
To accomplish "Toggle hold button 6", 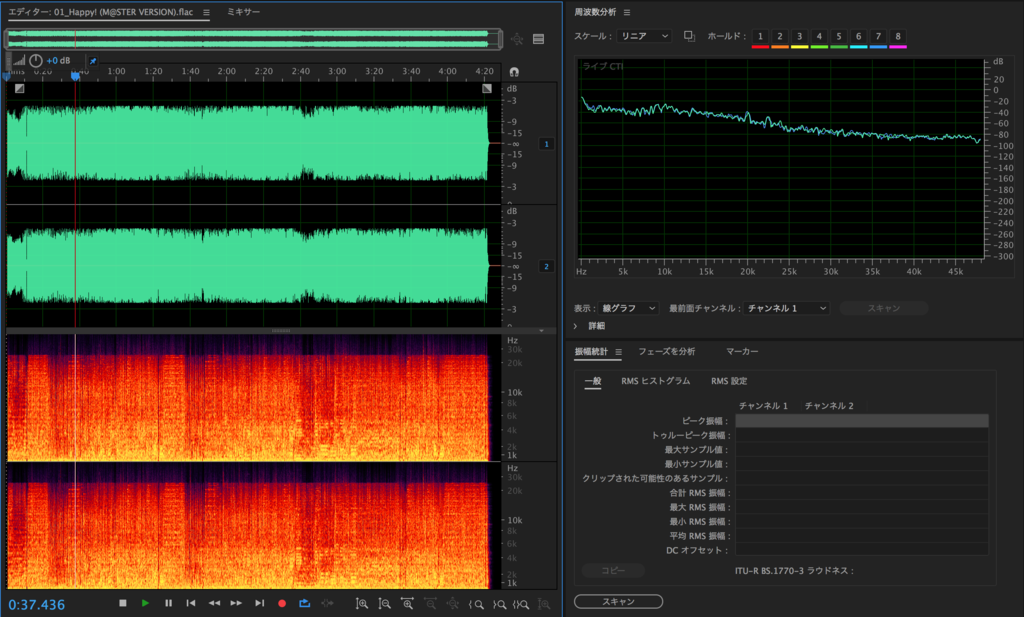I will point(859,37).
